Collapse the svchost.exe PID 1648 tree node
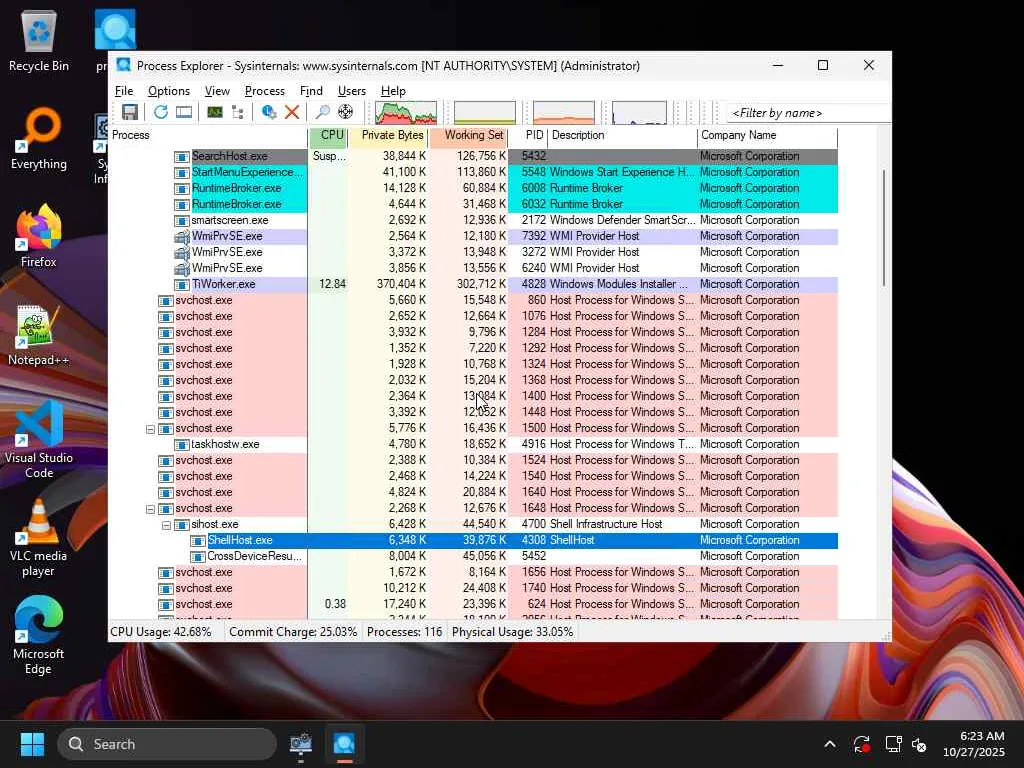This screenshot has width=1024, height=768. coord(150,509)
